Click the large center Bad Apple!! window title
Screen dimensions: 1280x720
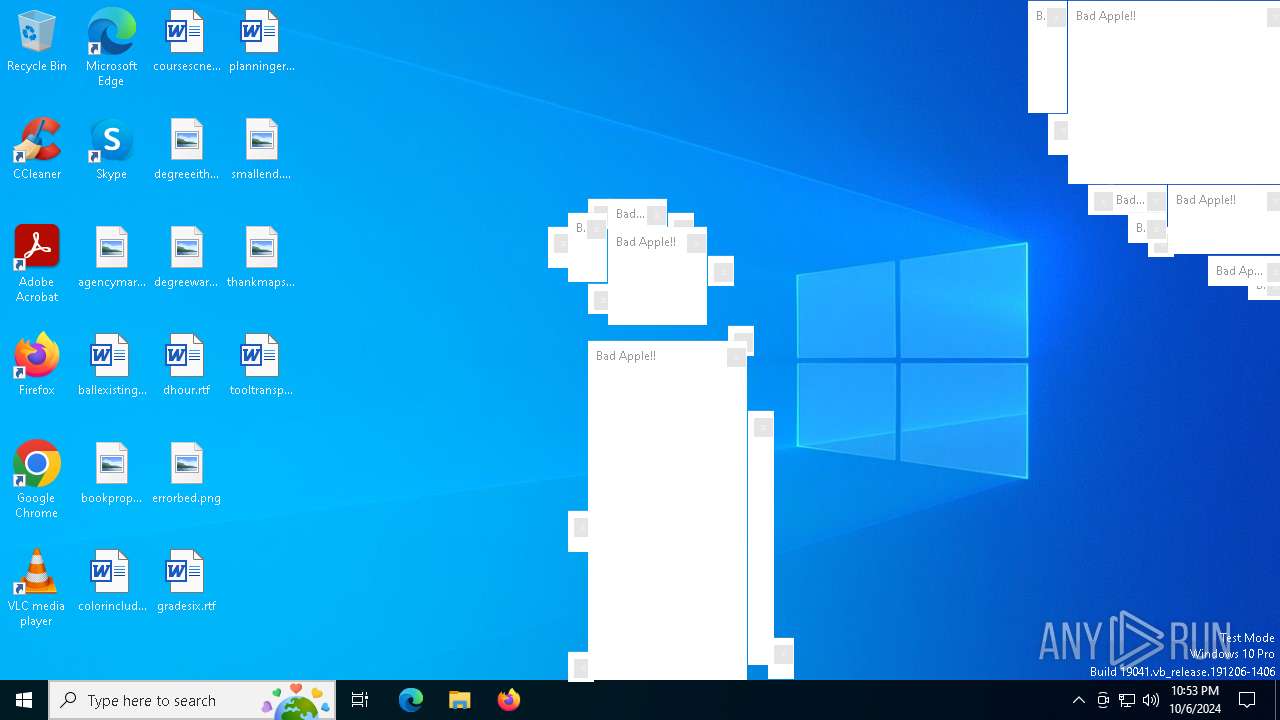click(626, 356)
